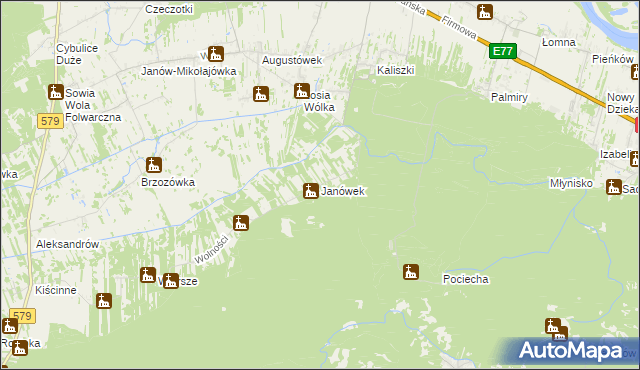Click the Wolności street label
Screen dimensions: 640x370
pos(211,249)
